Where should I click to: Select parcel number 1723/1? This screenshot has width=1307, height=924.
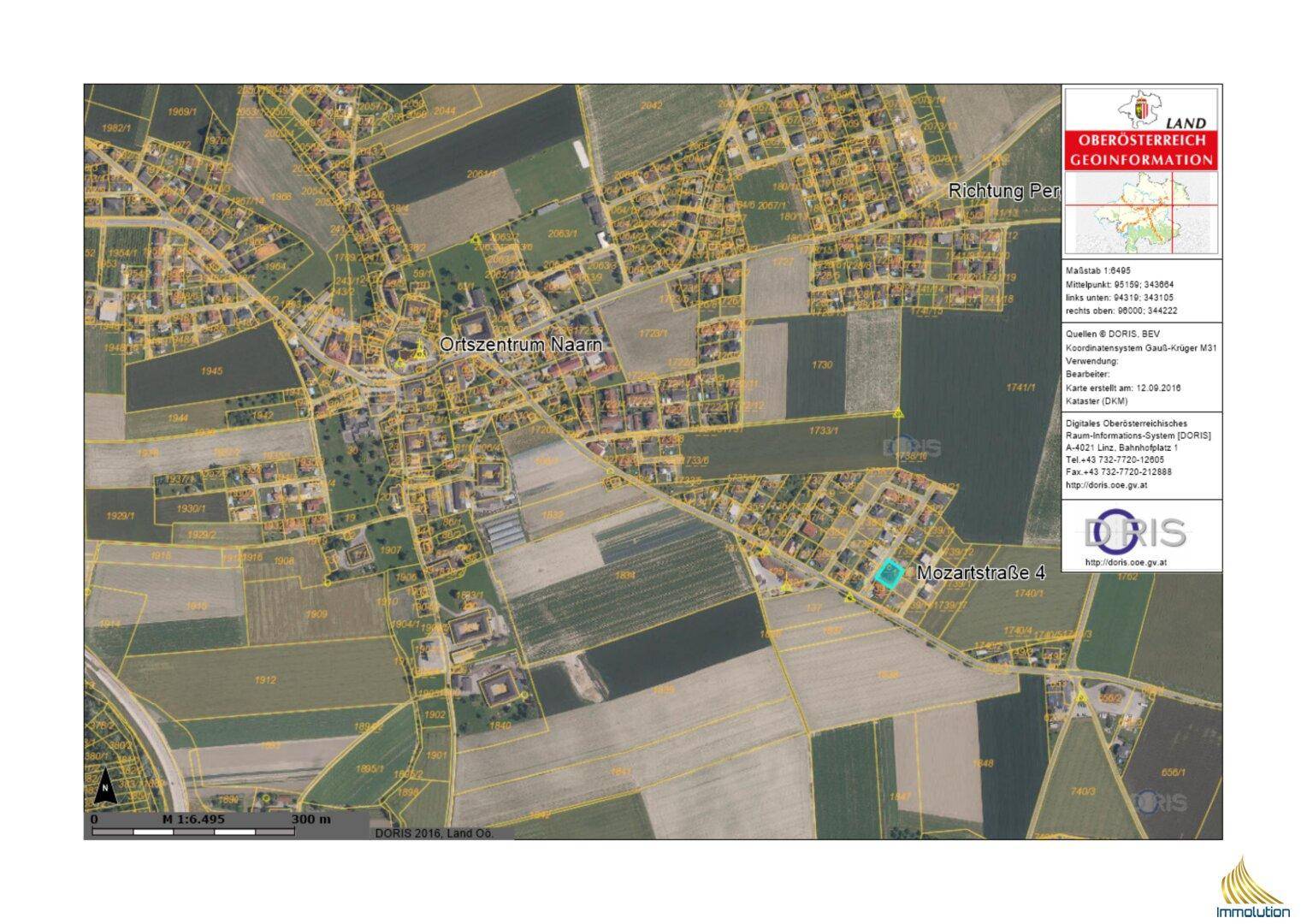pos(652,334)
